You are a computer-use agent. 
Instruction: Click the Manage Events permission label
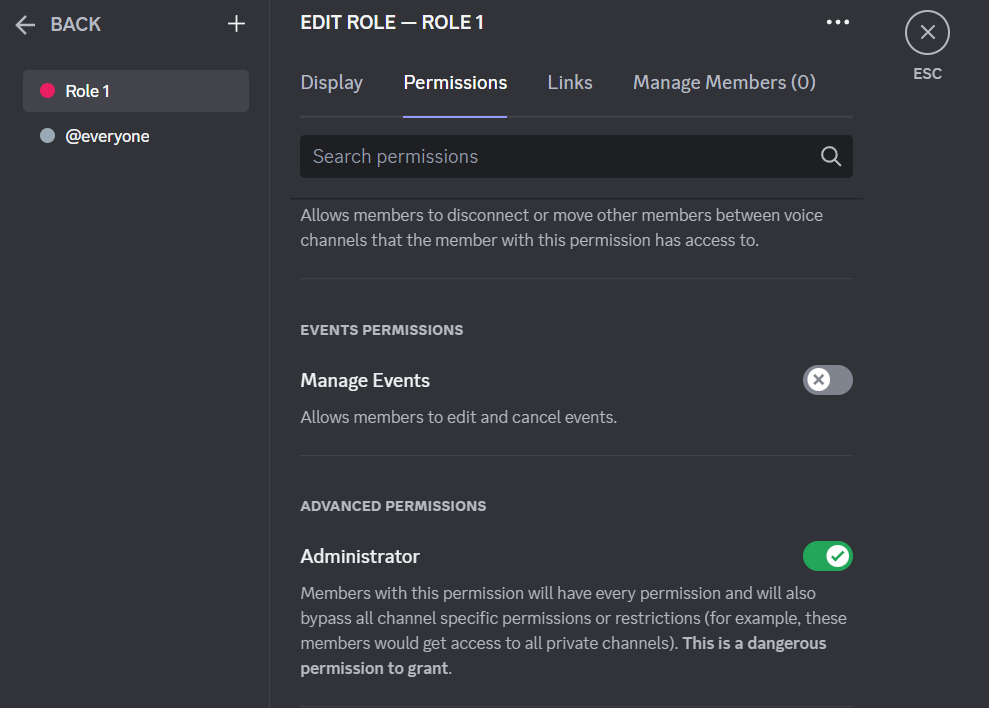pos(365,380)
